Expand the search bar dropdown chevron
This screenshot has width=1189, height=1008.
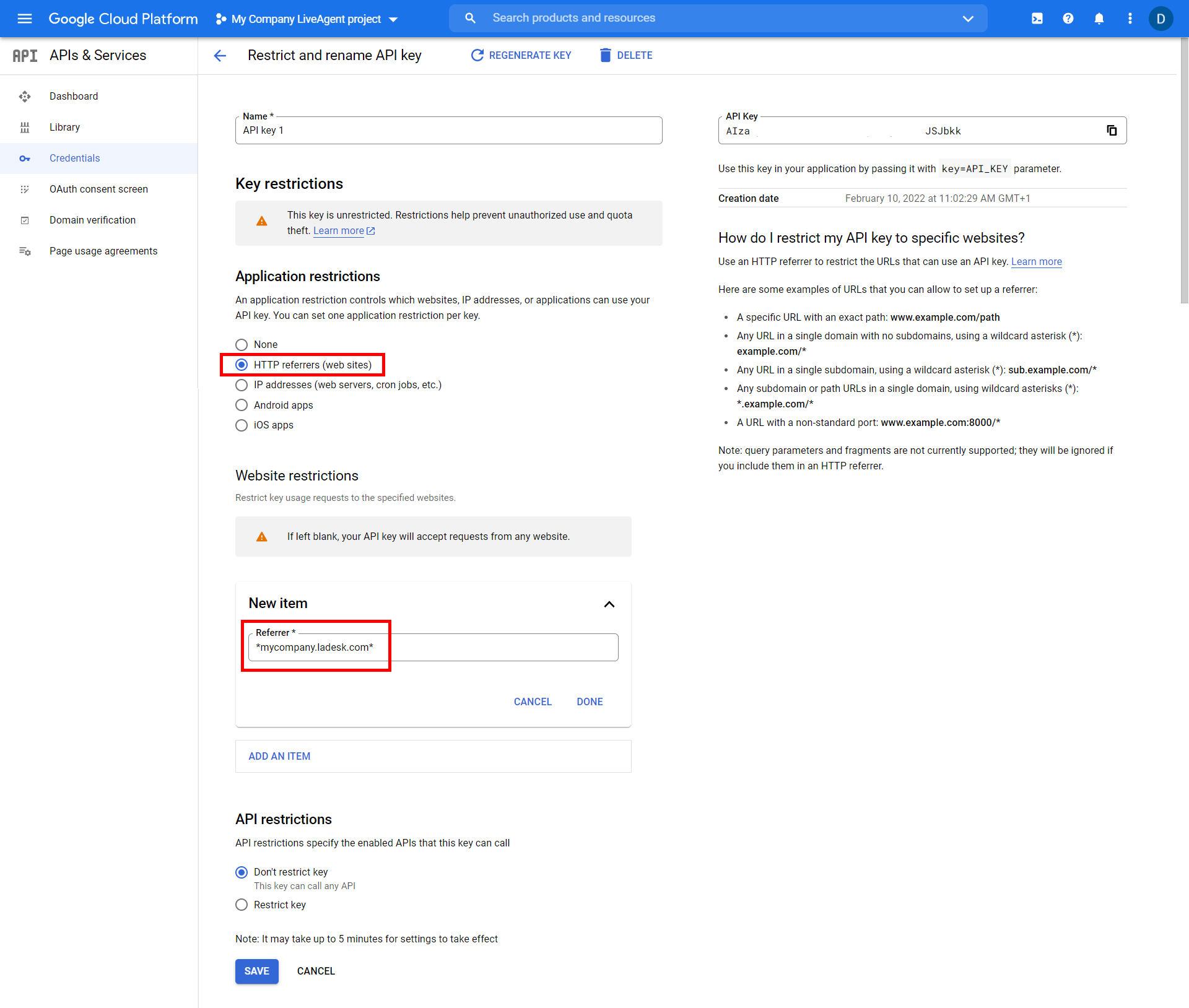[968, 19]
